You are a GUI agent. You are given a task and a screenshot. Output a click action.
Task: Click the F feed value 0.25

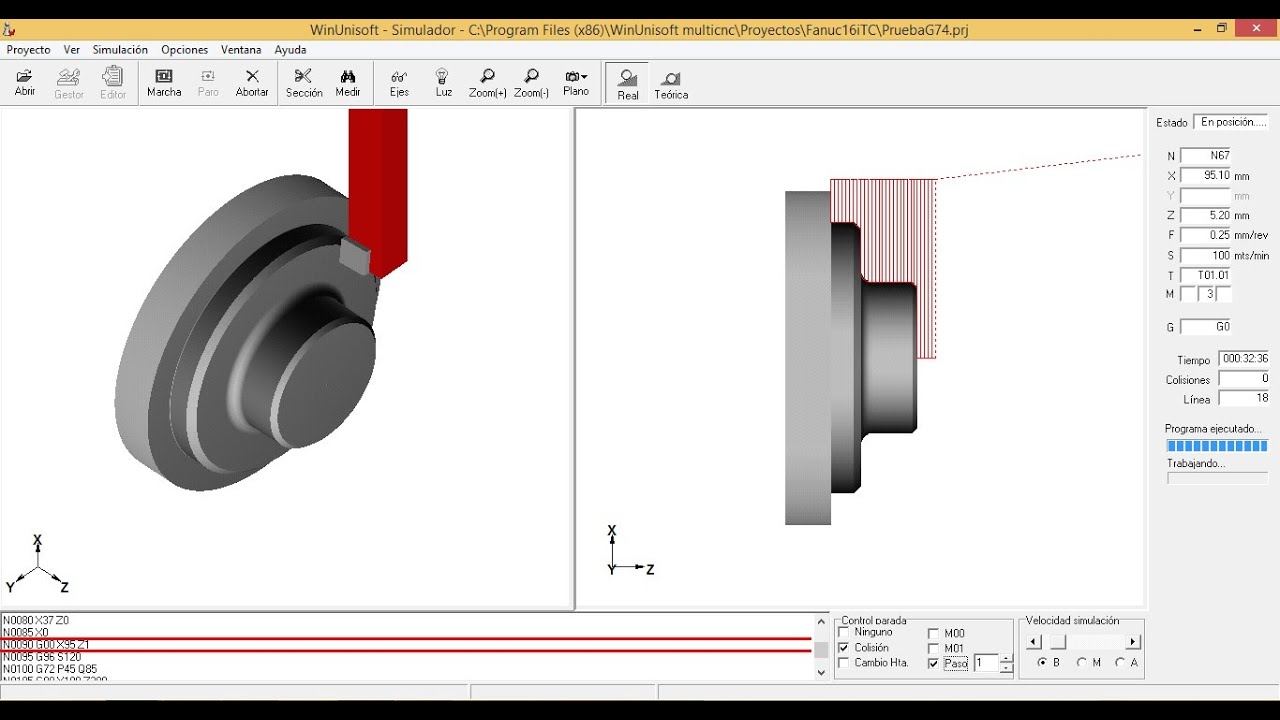(x=1206, y=235)
